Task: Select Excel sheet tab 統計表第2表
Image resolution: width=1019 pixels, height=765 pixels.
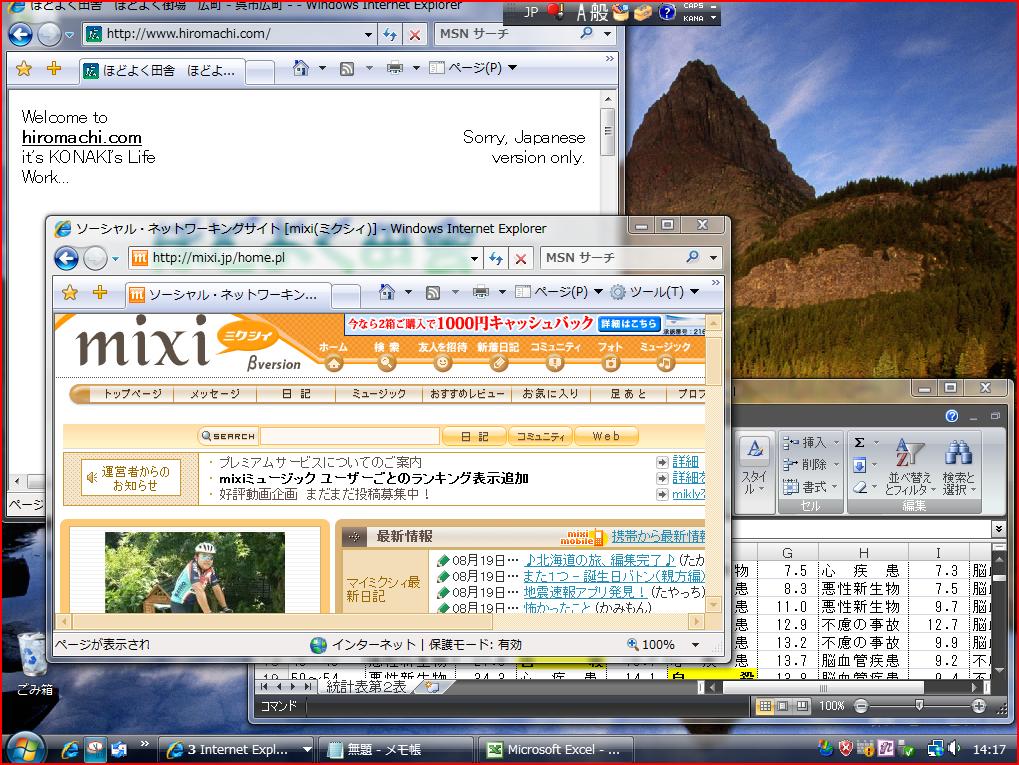Action: (x=366, y=686)
